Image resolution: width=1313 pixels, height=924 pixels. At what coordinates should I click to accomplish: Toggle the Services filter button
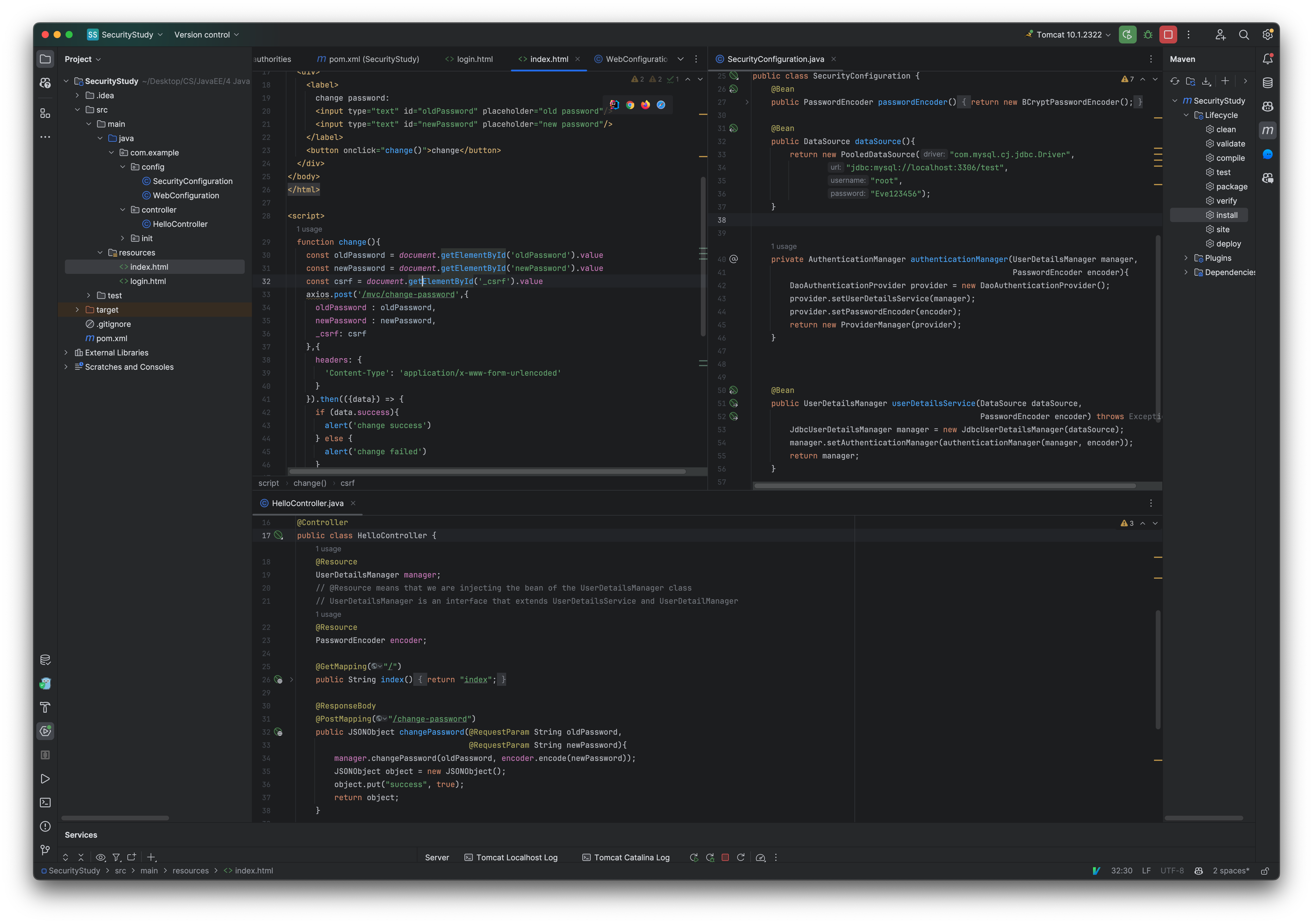[116, 857]
